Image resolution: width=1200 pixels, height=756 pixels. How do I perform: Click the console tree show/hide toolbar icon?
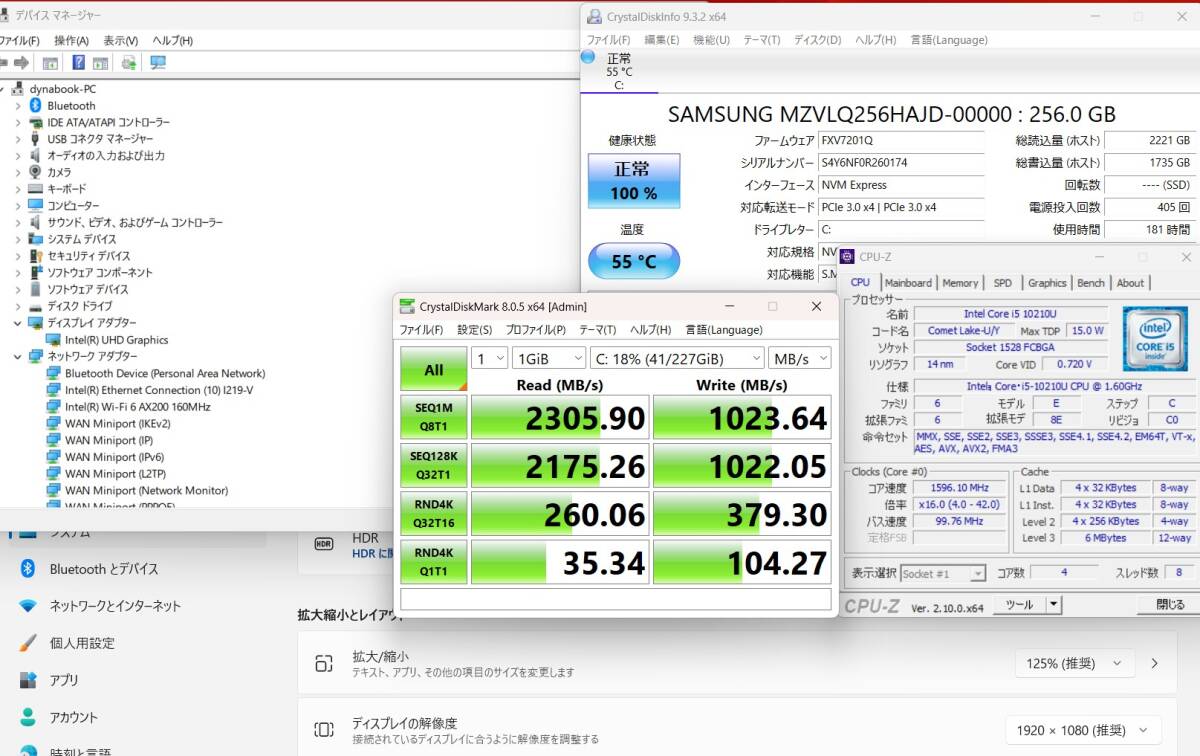click(50, 62)
